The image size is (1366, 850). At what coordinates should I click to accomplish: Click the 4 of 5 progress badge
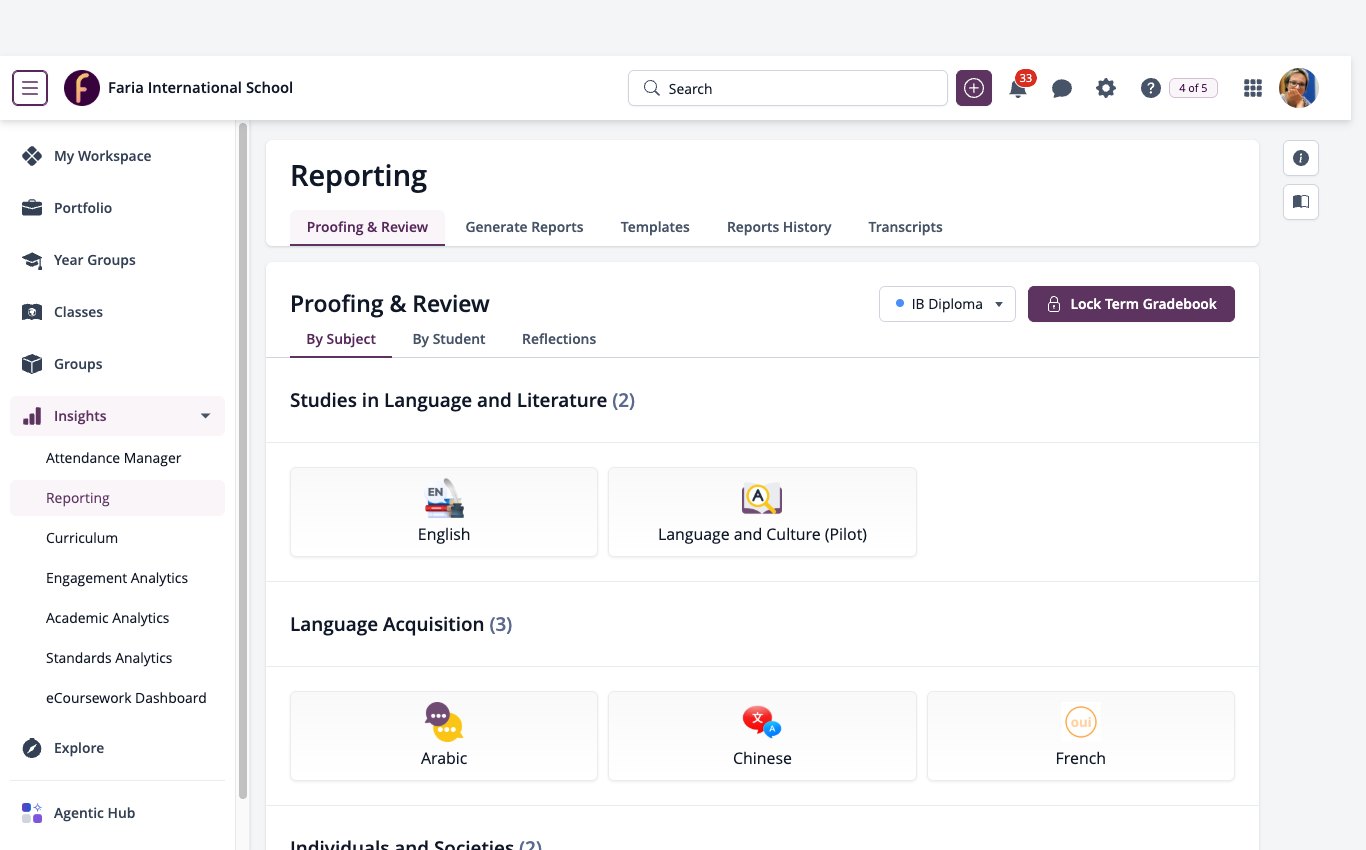click(x=1193, y=88)
